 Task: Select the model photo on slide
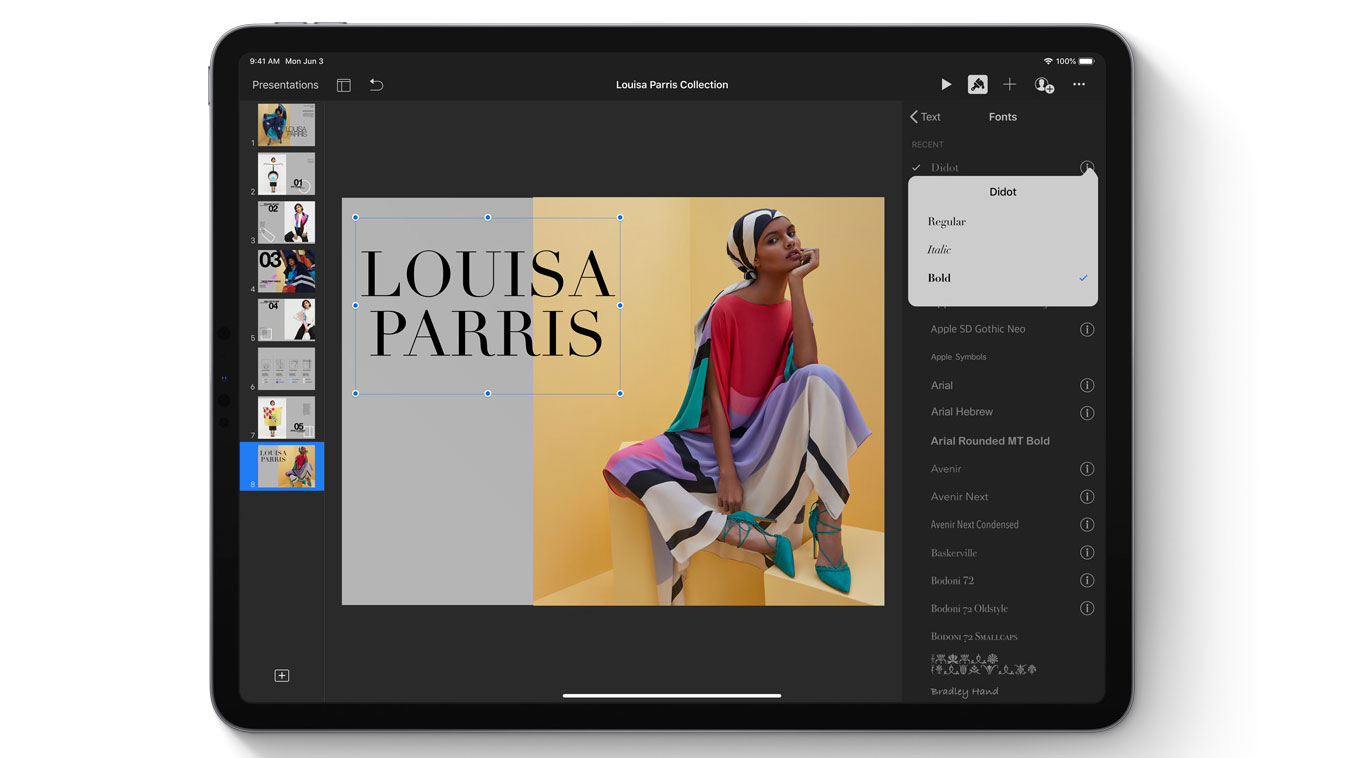(708, 401)
